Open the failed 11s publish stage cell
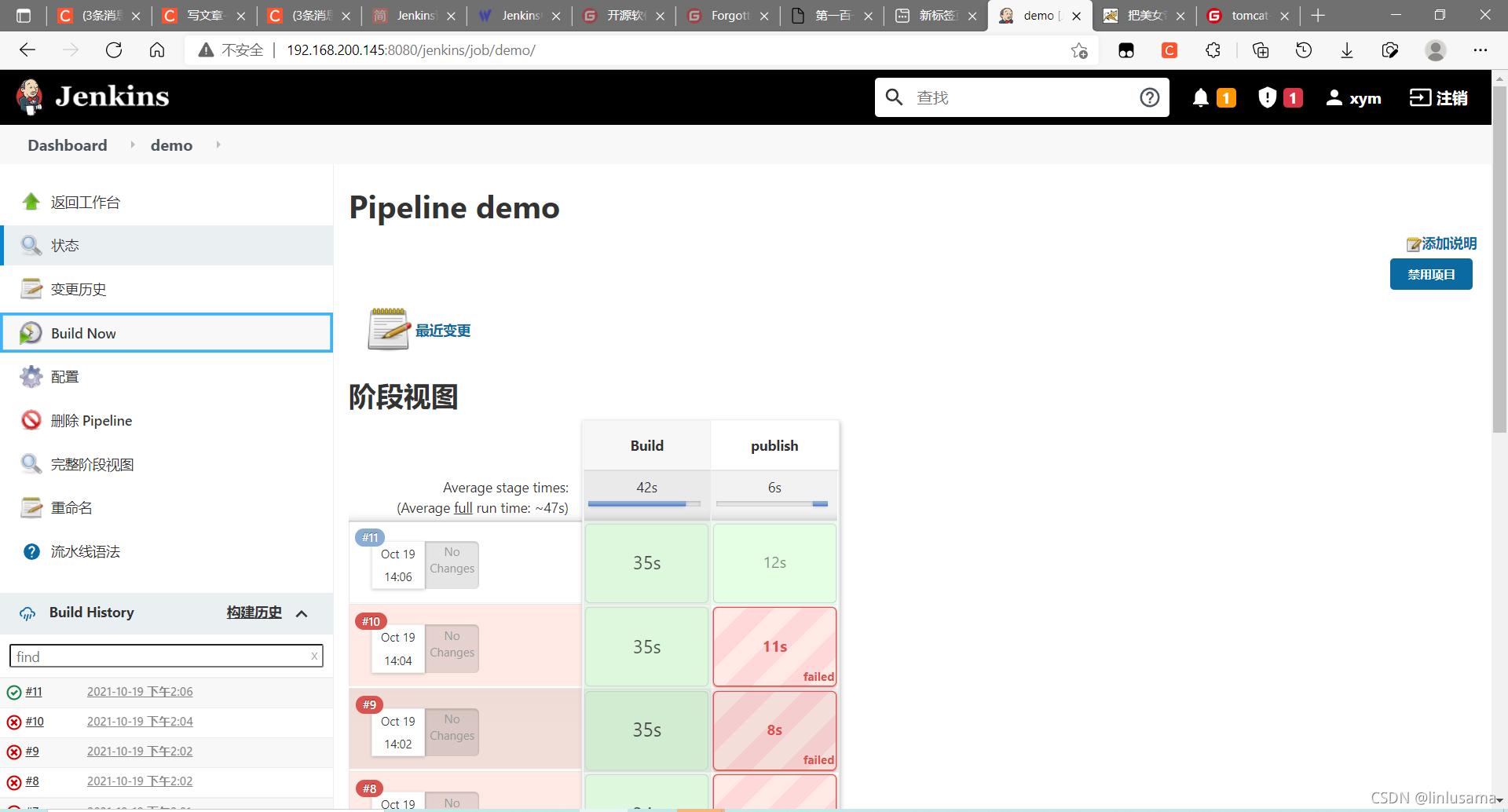Image resolution: width=1508 pixels, height=812 pixels. pos(774,646)
